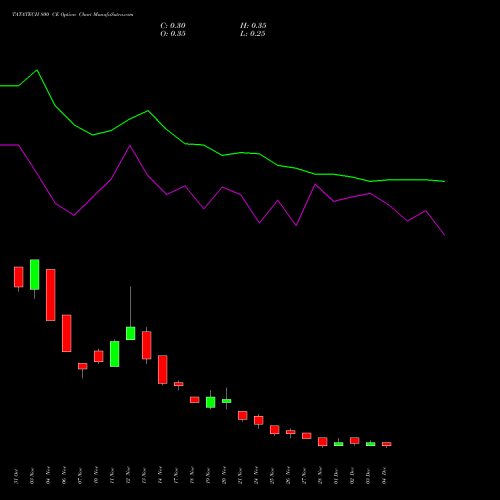The image size is (500, 500).
Task: Click the small red candlestick for 07 Nov
Action: pyautogui.click(x=83, y=366)
